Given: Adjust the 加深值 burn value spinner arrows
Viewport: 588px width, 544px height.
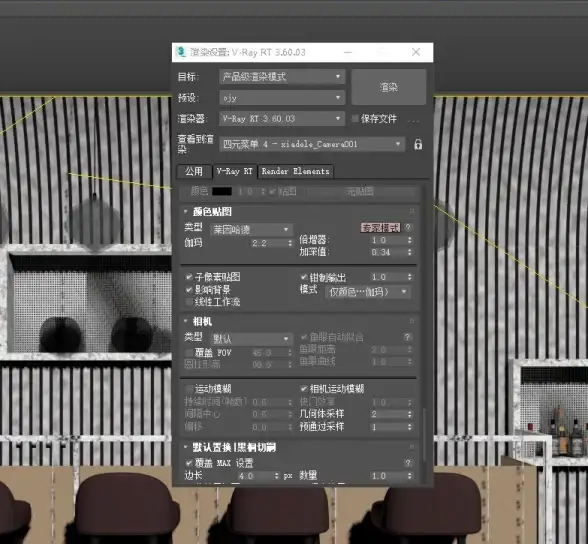Looking at the screenshot, I should pos(410,252).
